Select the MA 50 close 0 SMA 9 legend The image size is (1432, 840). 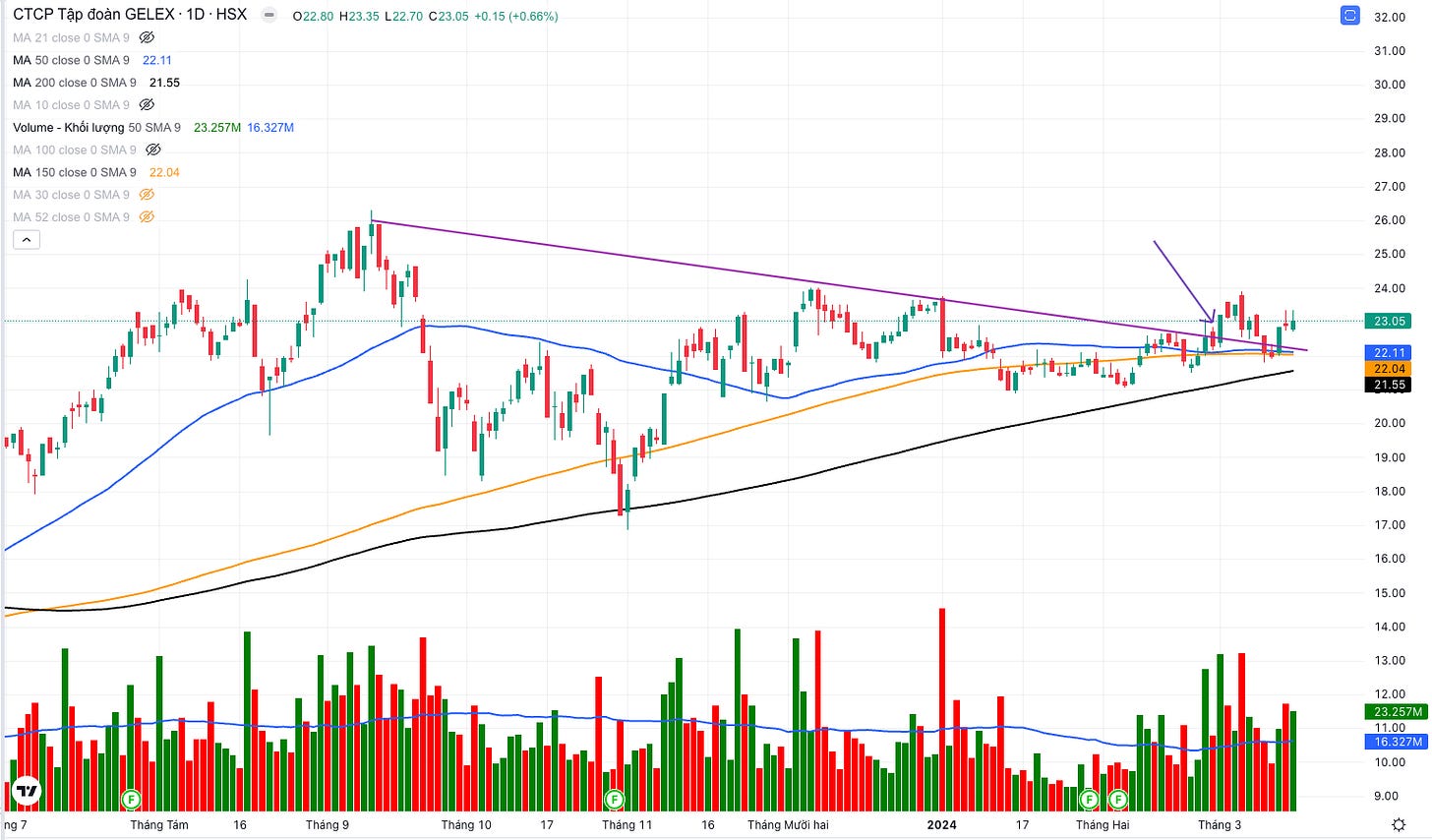71,60
